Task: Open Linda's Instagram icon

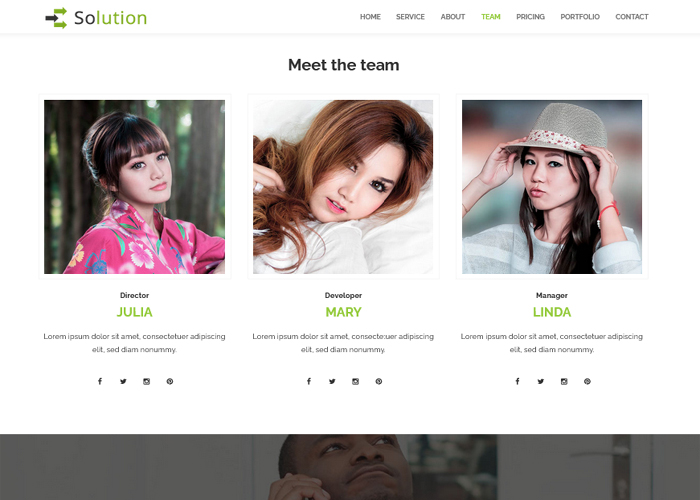Action: [564, 381]
